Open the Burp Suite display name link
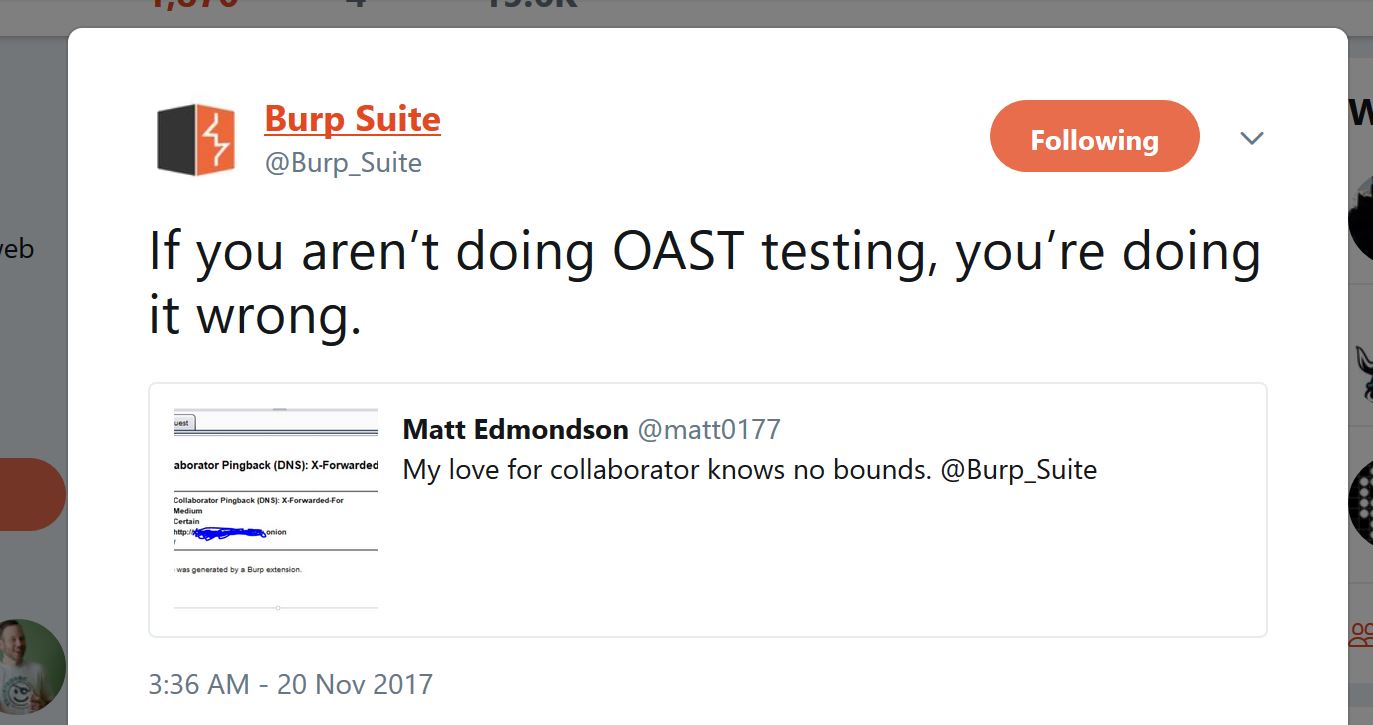This screenshot has width=1373, height=725. [352, 119]
